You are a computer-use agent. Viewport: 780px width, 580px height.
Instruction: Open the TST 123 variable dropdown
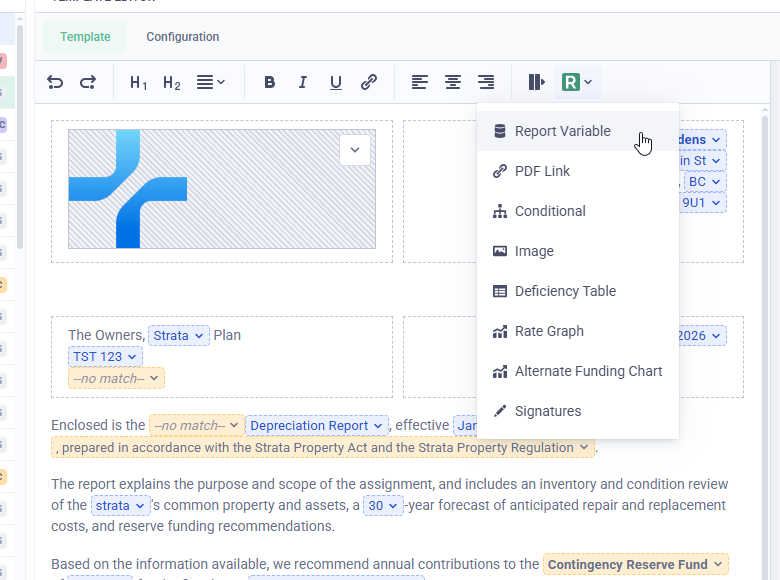pos(105,357)
